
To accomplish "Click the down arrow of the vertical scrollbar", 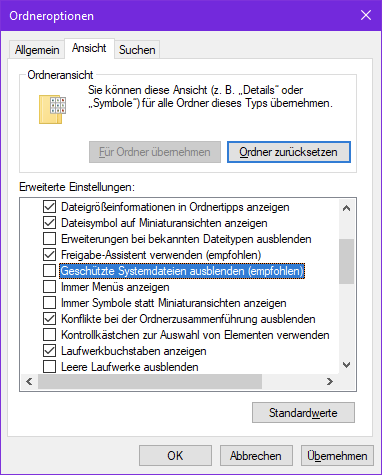I will click(347, 365).
